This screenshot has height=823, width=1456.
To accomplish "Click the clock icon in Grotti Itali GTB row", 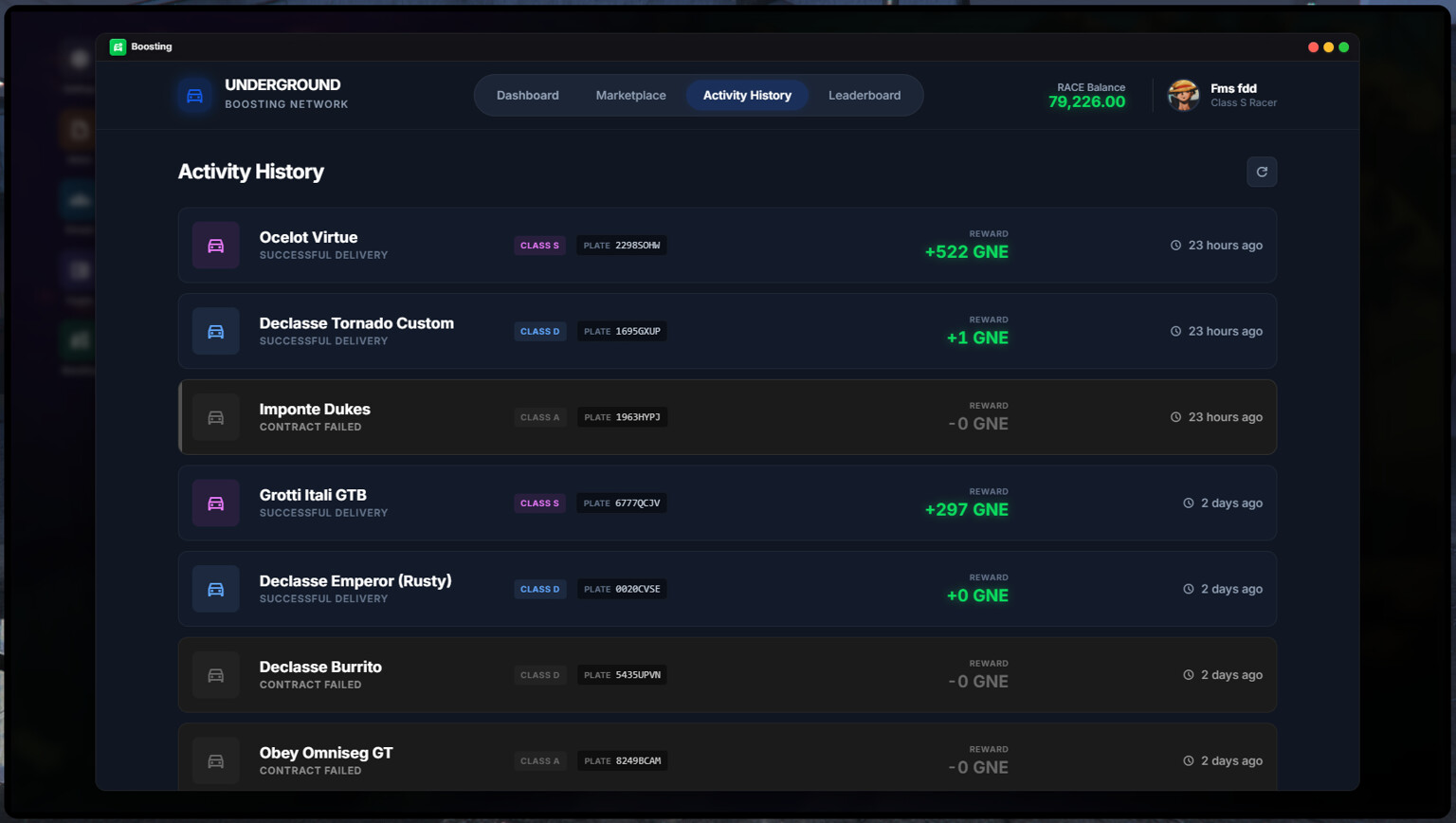I will pyautogui.click(x=1188, y=503).
